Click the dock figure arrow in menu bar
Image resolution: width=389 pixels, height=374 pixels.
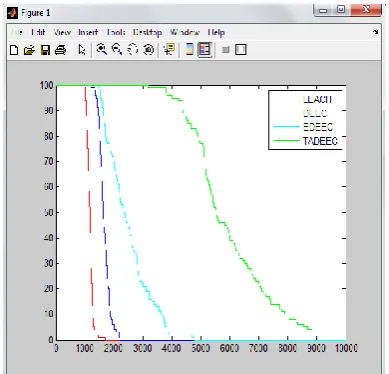(x=376, y=32)
